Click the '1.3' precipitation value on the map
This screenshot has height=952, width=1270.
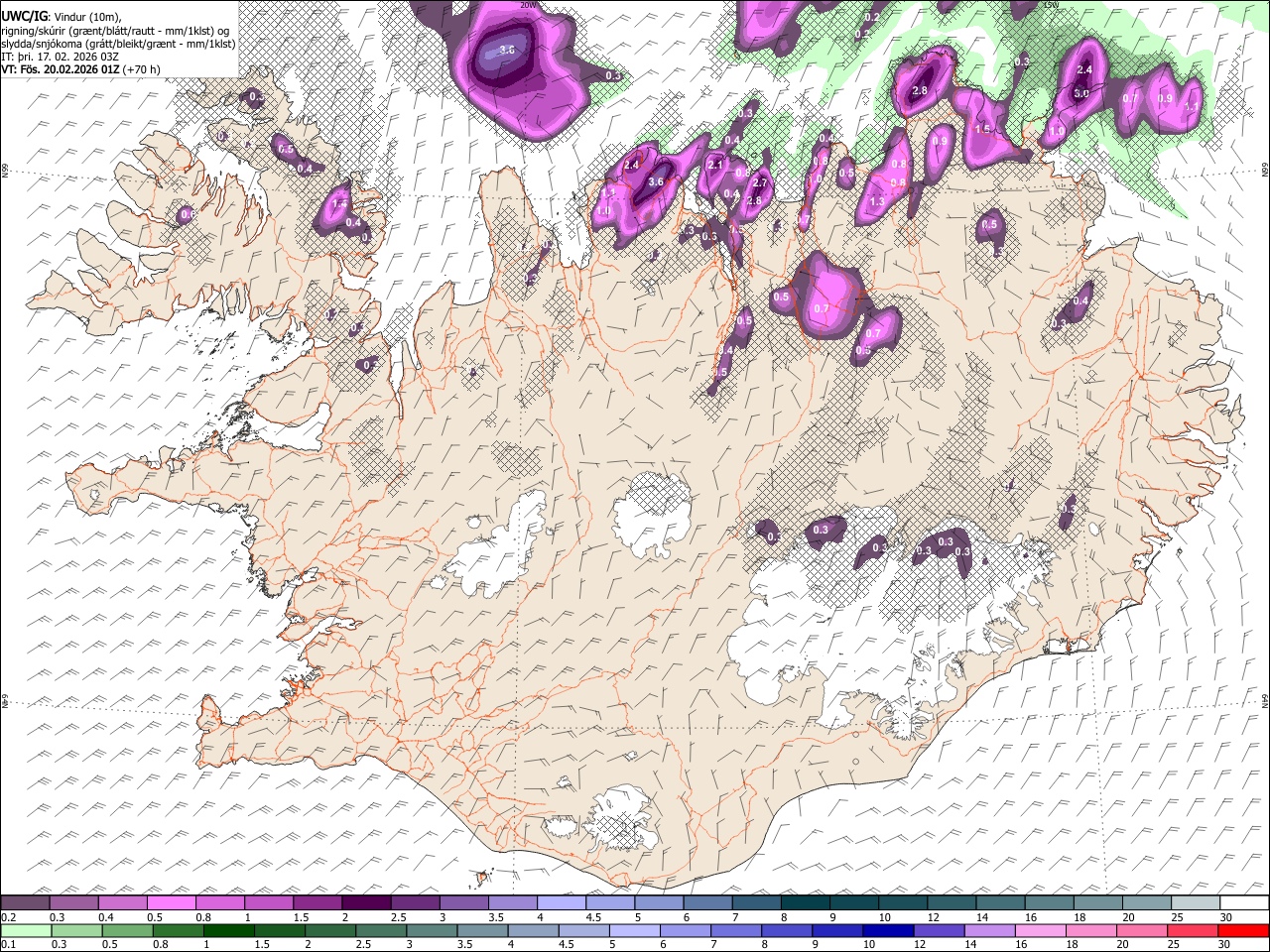coord(876,201)
